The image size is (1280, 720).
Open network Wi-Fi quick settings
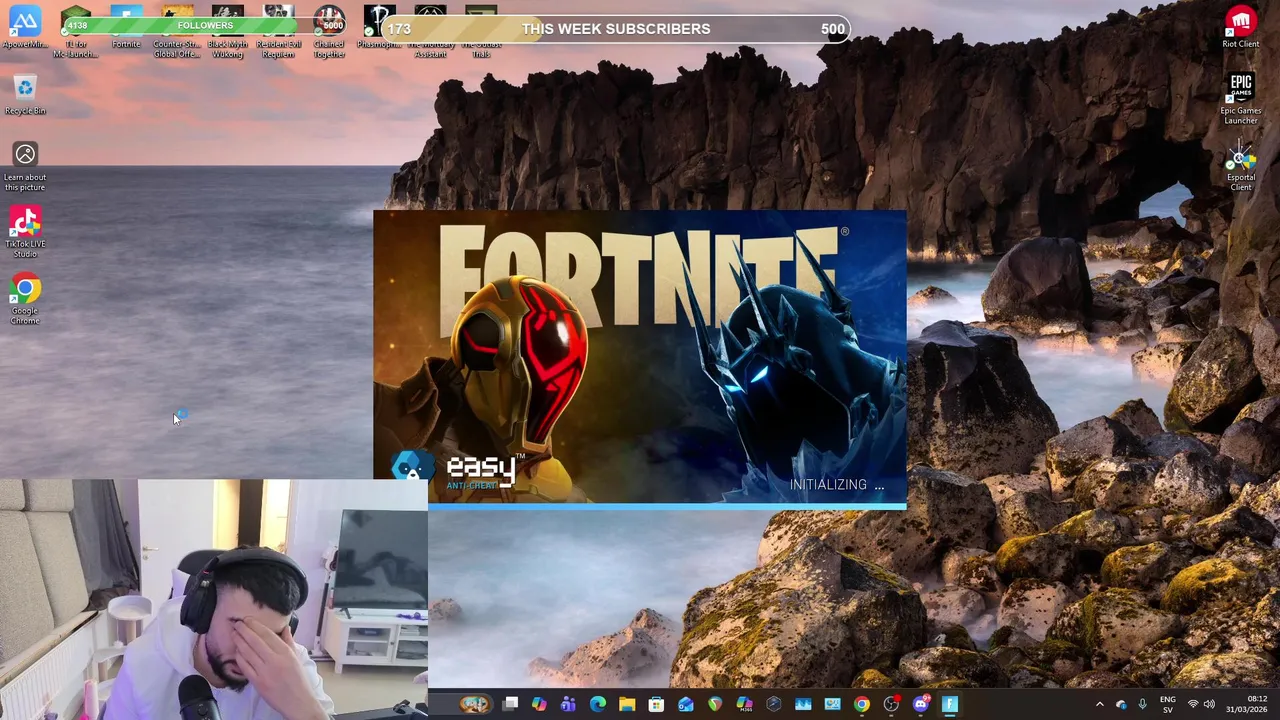[x=1192, y=705]
